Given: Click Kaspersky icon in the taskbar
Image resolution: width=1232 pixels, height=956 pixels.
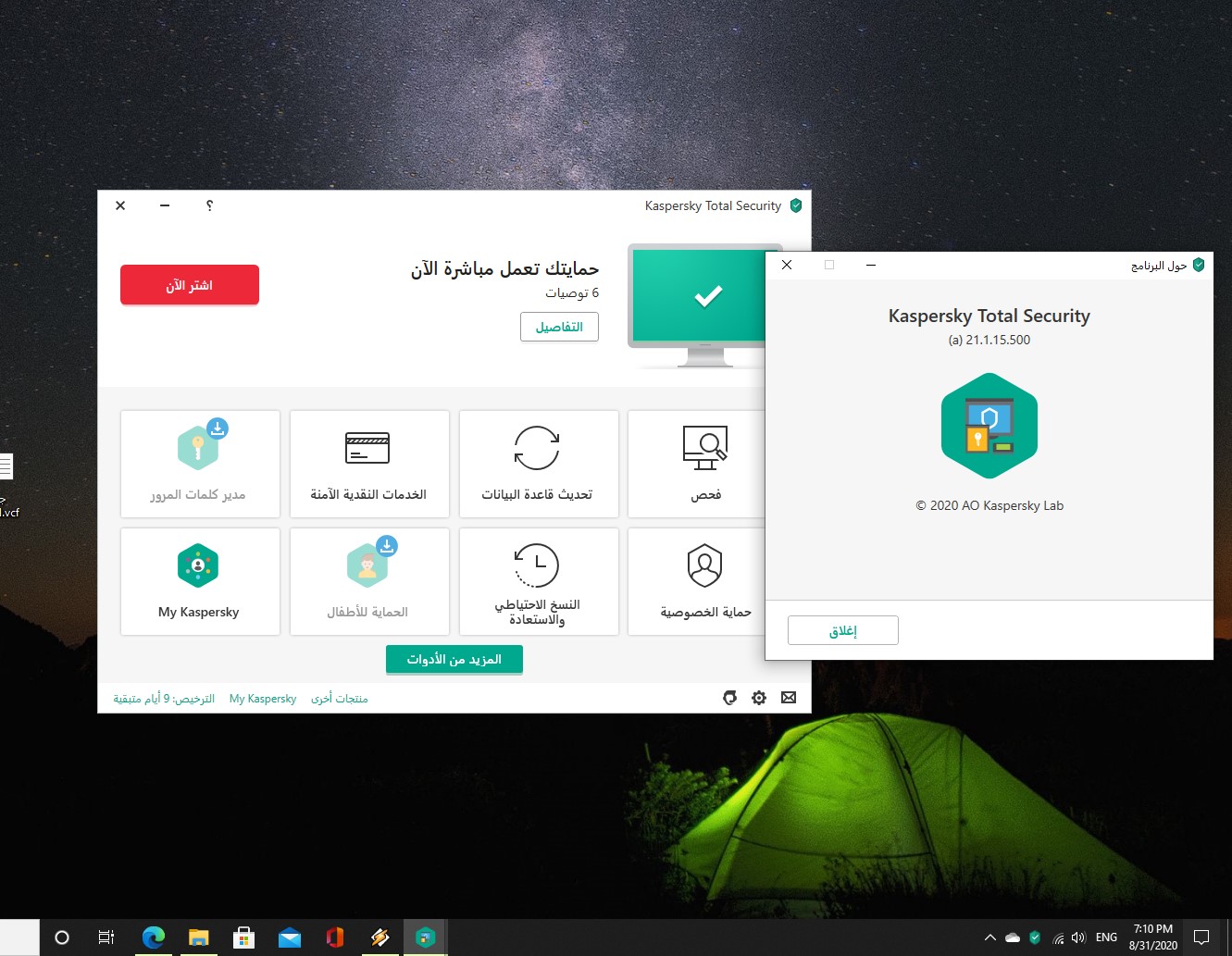Looking at the screenshot, I should (425, 937).
